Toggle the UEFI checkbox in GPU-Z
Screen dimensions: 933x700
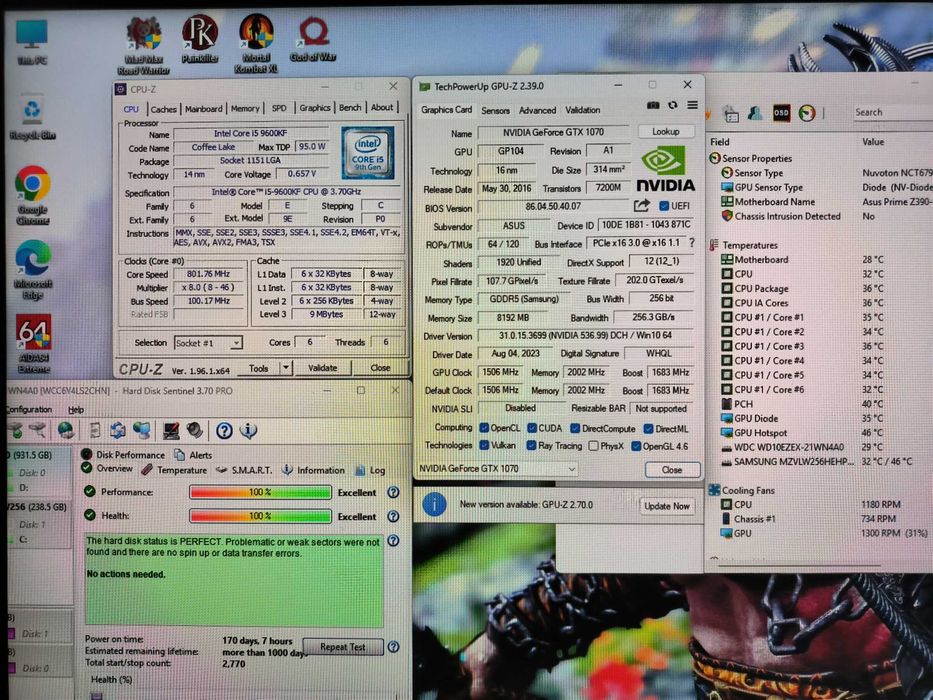pos(664,206)
